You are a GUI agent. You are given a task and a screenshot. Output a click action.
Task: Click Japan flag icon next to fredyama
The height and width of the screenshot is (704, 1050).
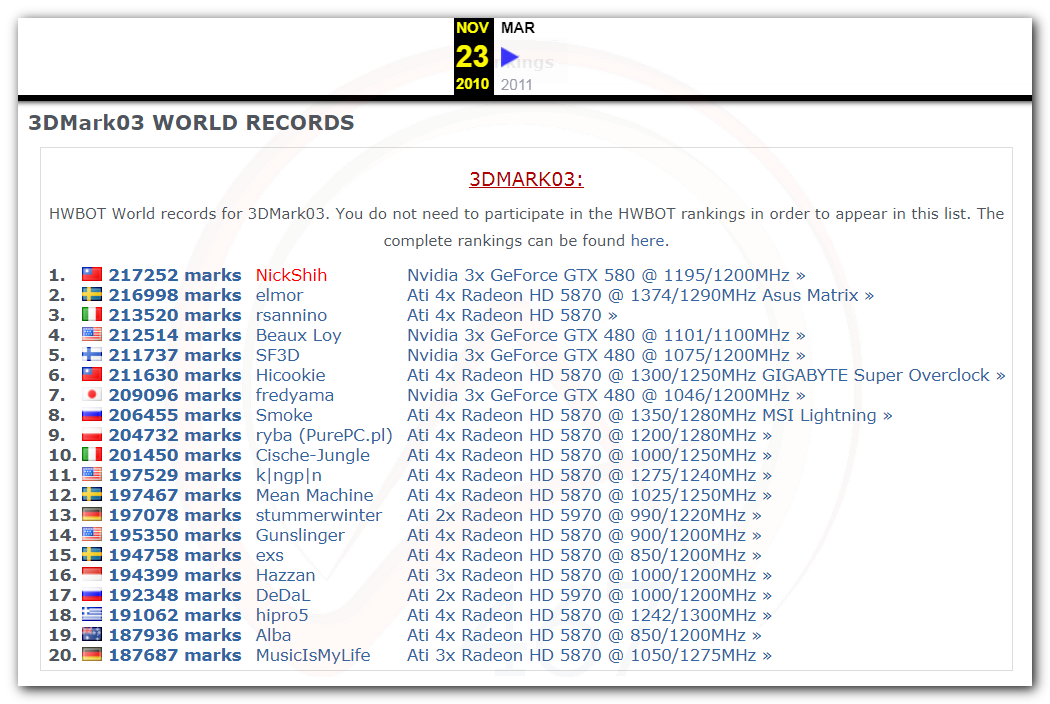click(92, 395)
